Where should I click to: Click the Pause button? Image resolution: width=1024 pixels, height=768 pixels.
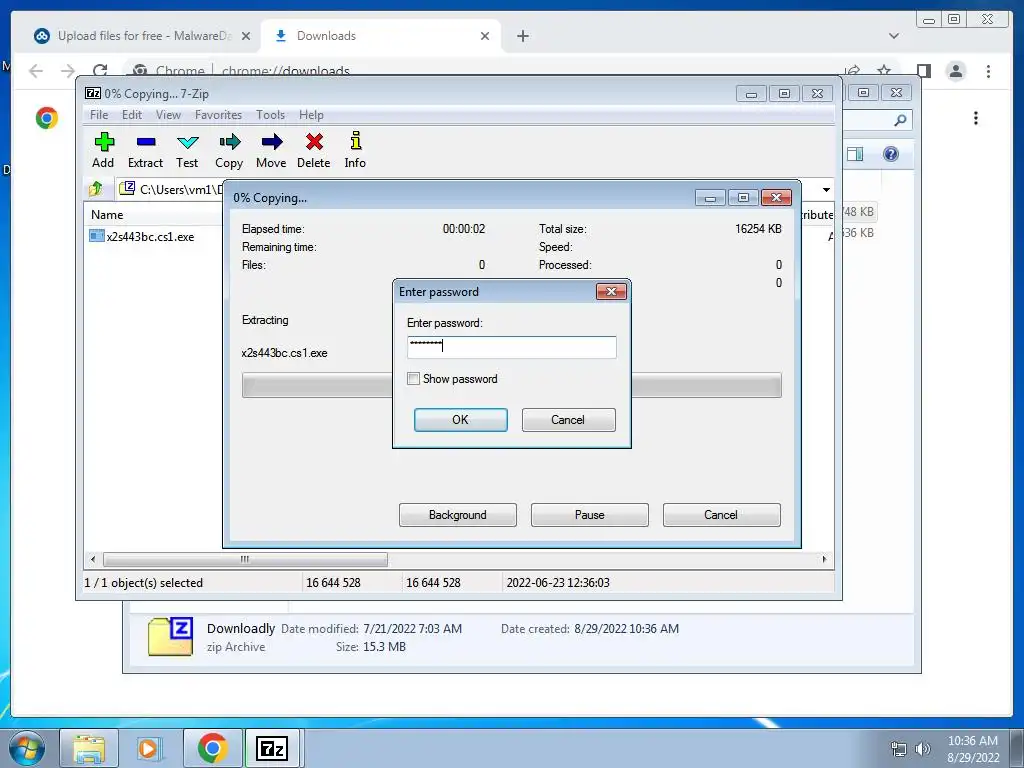click(x=590, y=515)
